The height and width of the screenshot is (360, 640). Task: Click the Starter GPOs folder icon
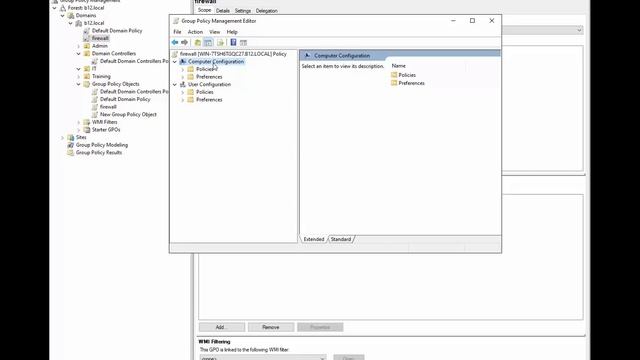87,130
